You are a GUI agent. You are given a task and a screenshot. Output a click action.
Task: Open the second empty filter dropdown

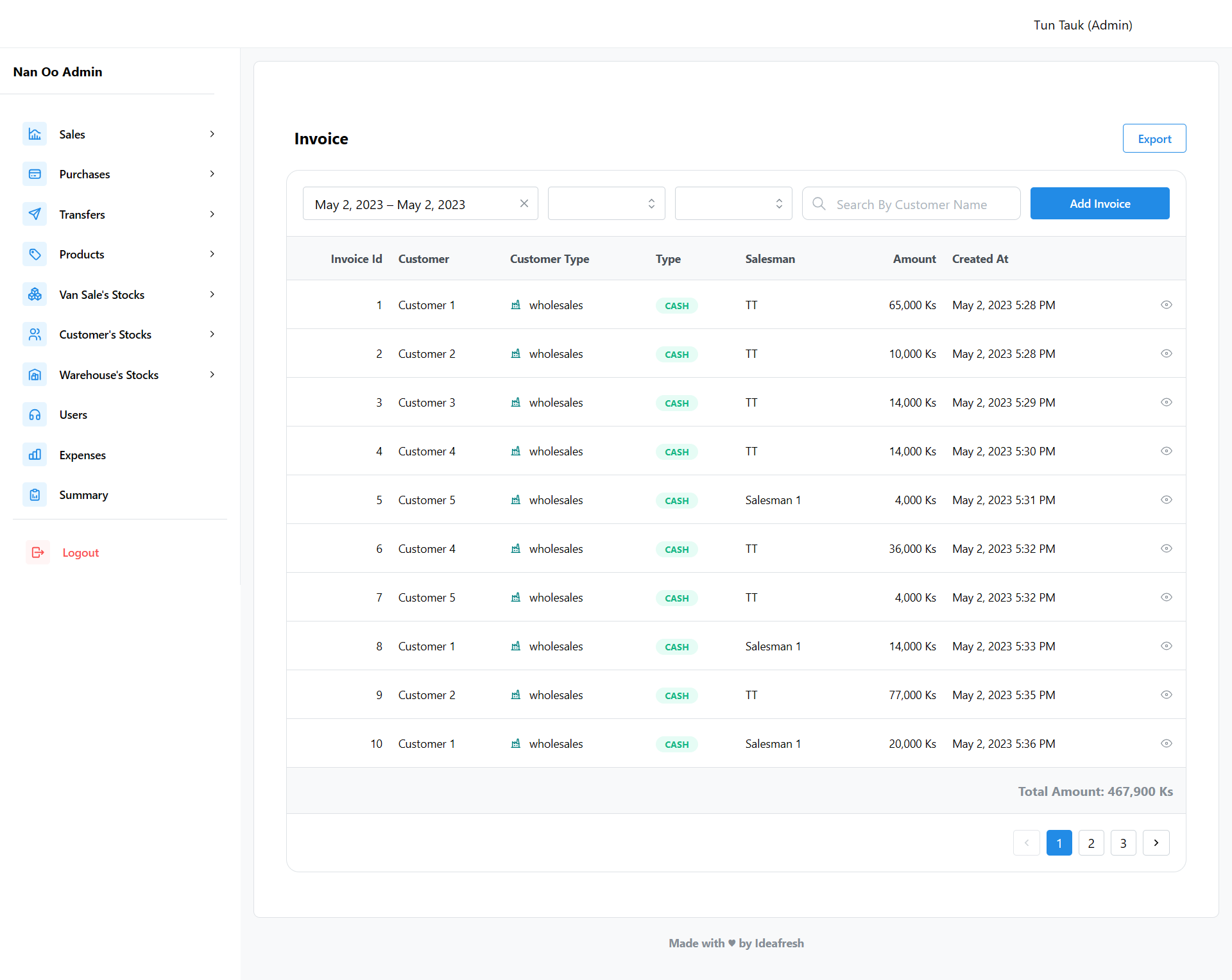coord(733,203)
